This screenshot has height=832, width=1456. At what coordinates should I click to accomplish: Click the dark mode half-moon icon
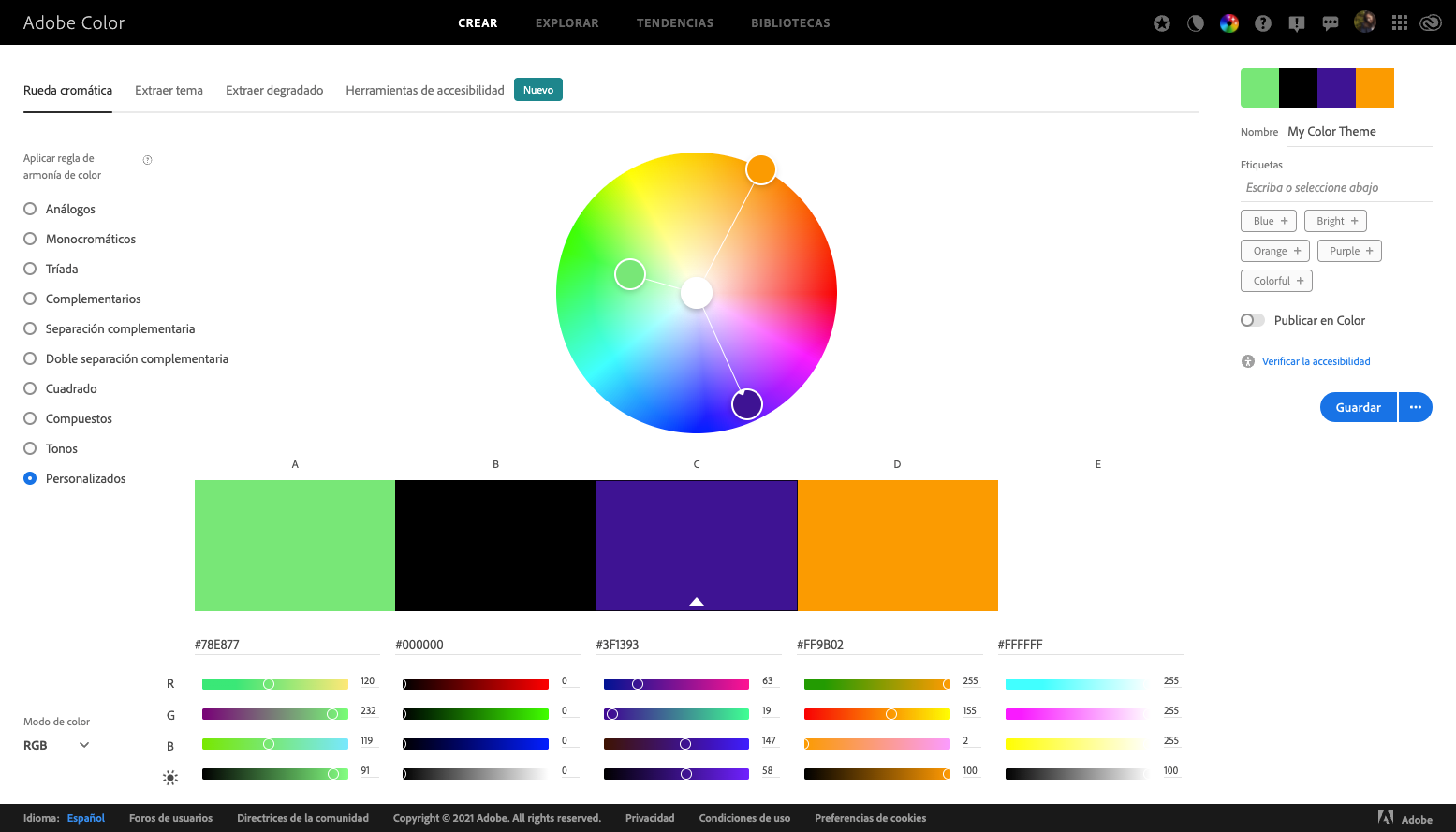pos(1195,22)
